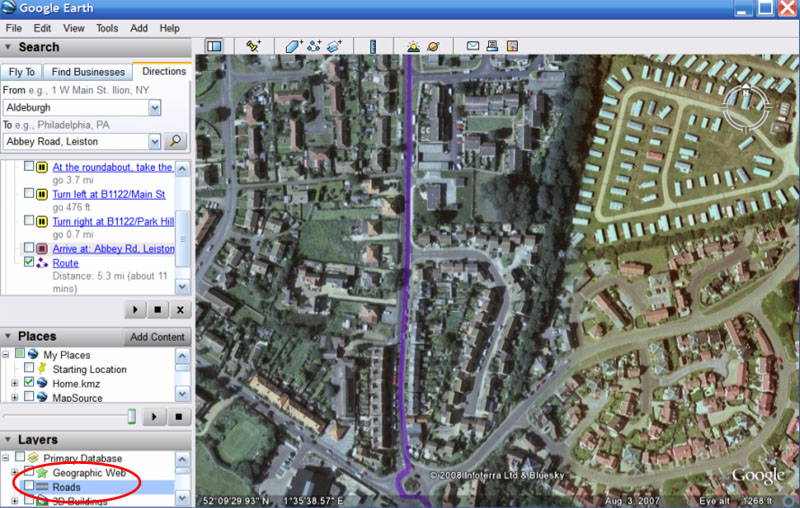This screenshot has height=508, width=800.
Task: Enable the Roads layer checkbox
Action: tap(29, 486)
